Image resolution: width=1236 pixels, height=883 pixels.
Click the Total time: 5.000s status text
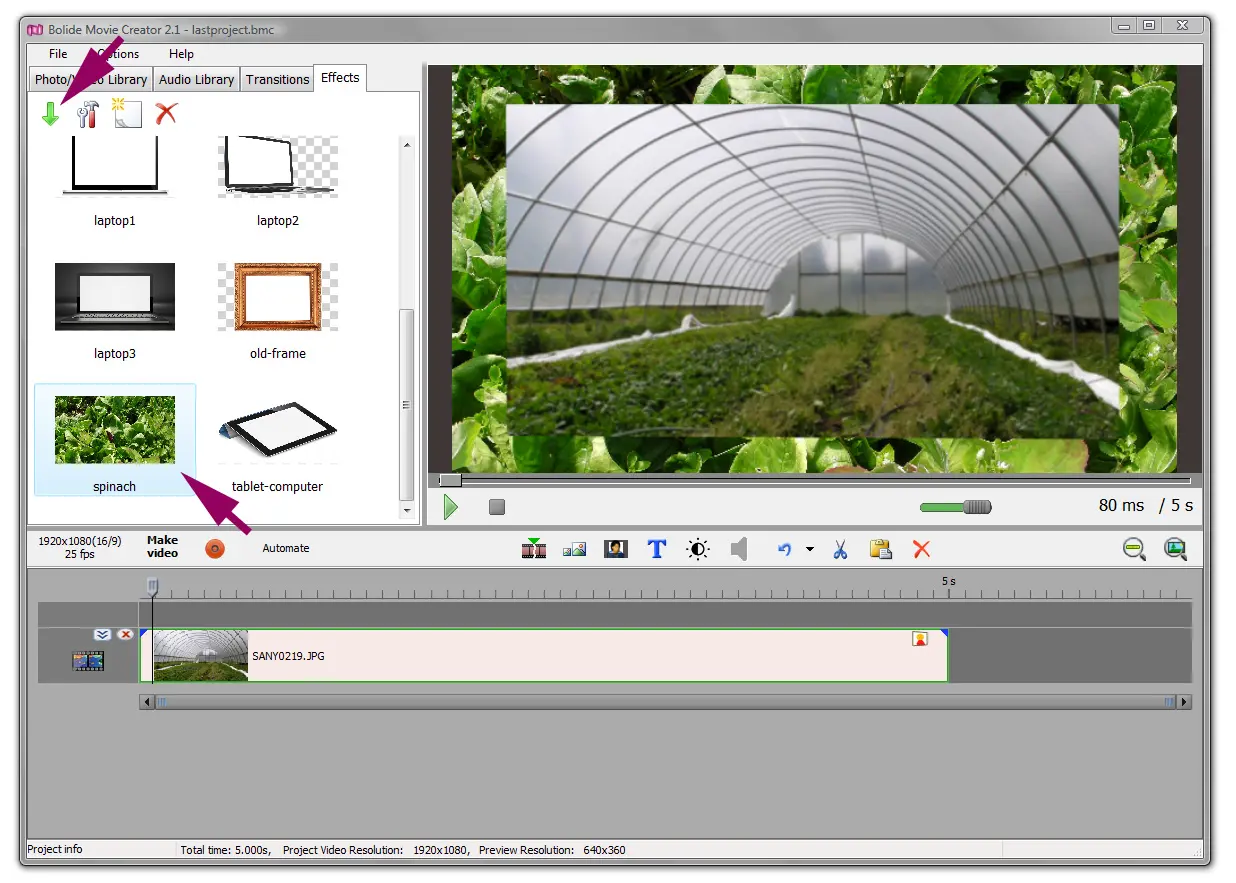(x=225, y=850)
